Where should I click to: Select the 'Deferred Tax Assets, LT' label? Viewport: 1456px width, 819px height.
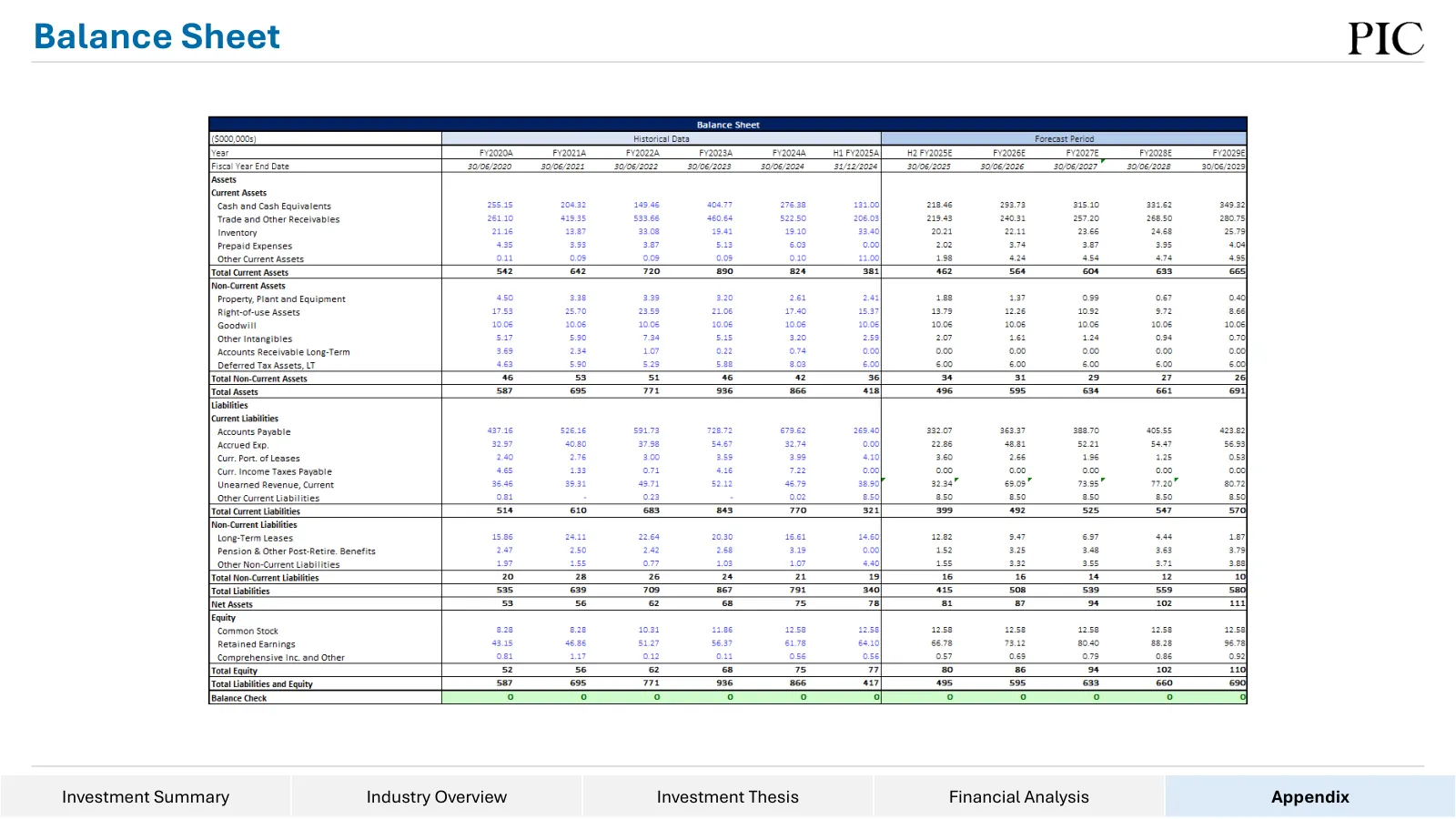pyautogui.click(x=266, y=366)
